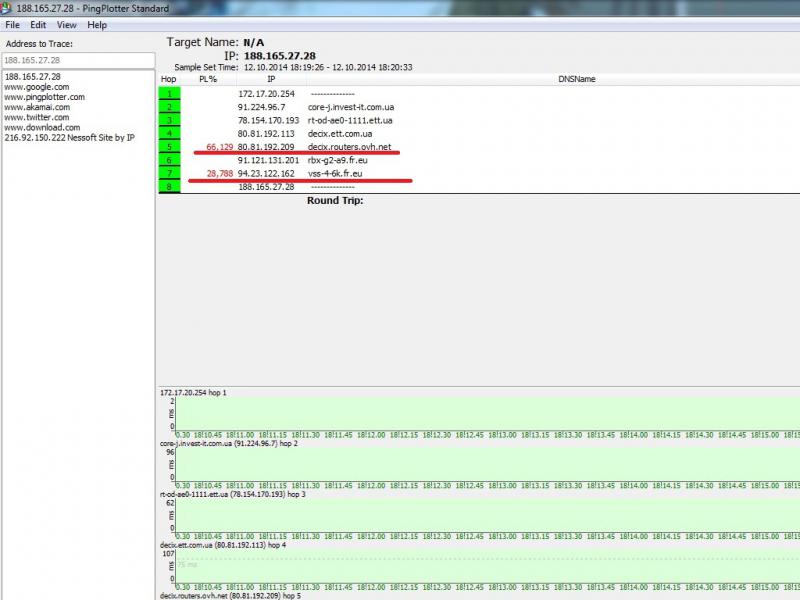Click the bold target IP 188.165.27.28
Image resolution: width=800 pixels, height=600 pixels.
point(280,56)
